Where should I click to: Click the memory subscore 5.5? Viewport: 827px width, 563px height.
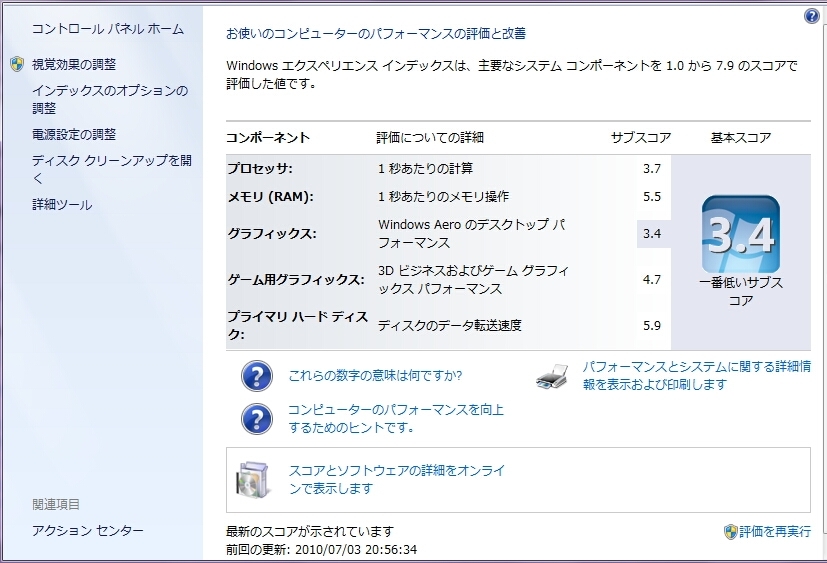[652, 197]
